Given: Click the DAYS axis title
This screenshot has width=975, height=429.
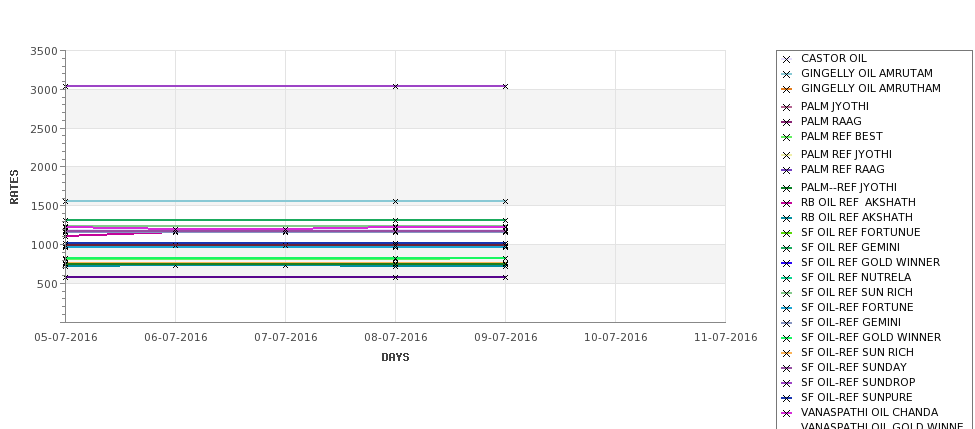Looking at the screenshot, I should point(395,358).
